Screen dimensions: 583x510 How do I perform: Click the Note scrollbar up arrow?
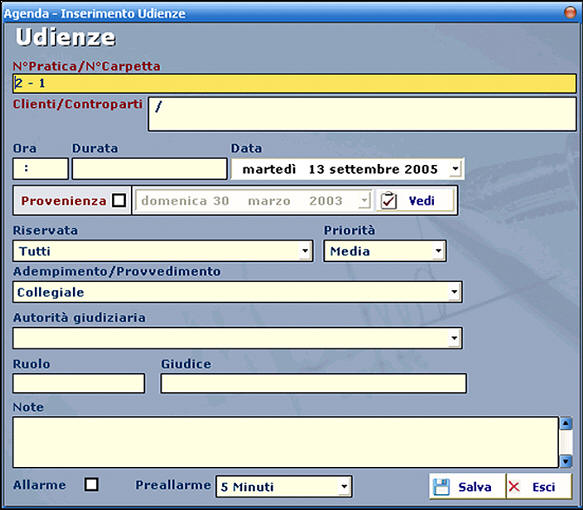tap(566, 423)
